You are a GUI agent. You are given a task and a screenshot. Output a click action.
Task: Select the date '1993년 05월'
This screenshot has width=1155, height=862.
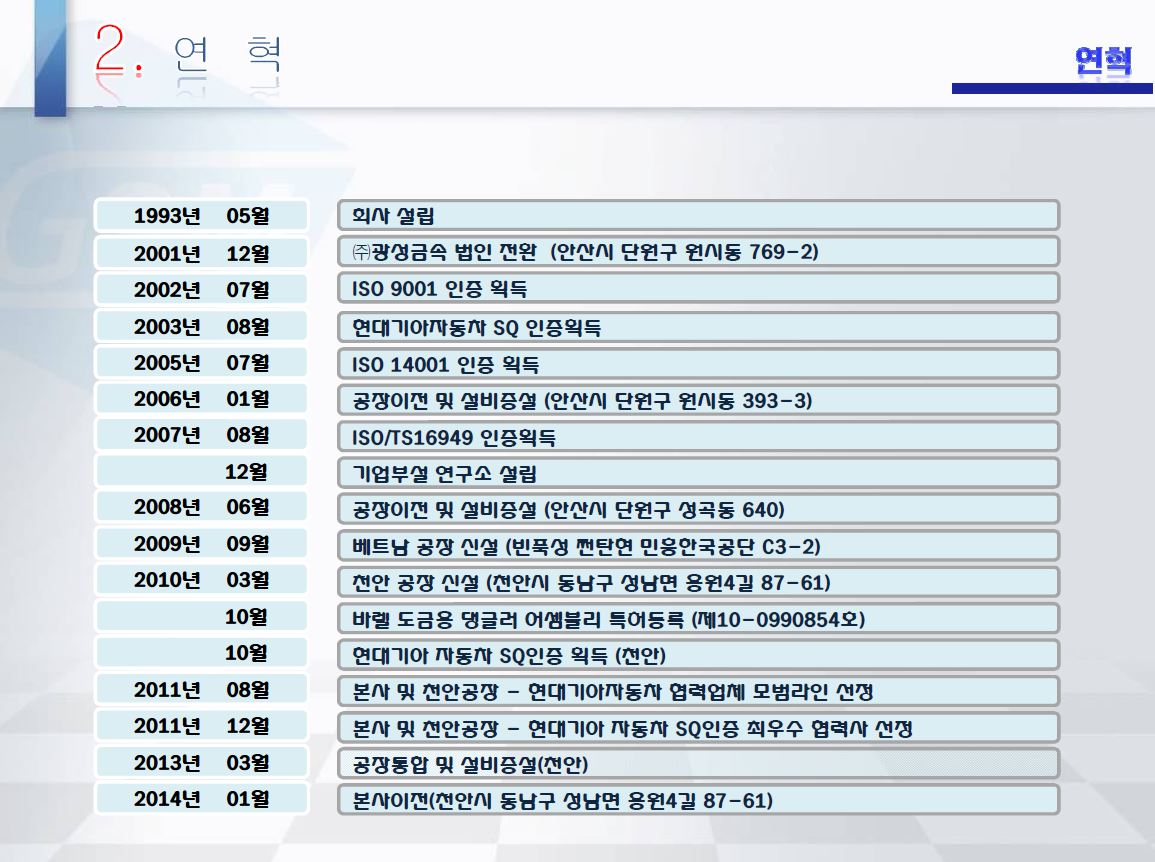[201, 216]
